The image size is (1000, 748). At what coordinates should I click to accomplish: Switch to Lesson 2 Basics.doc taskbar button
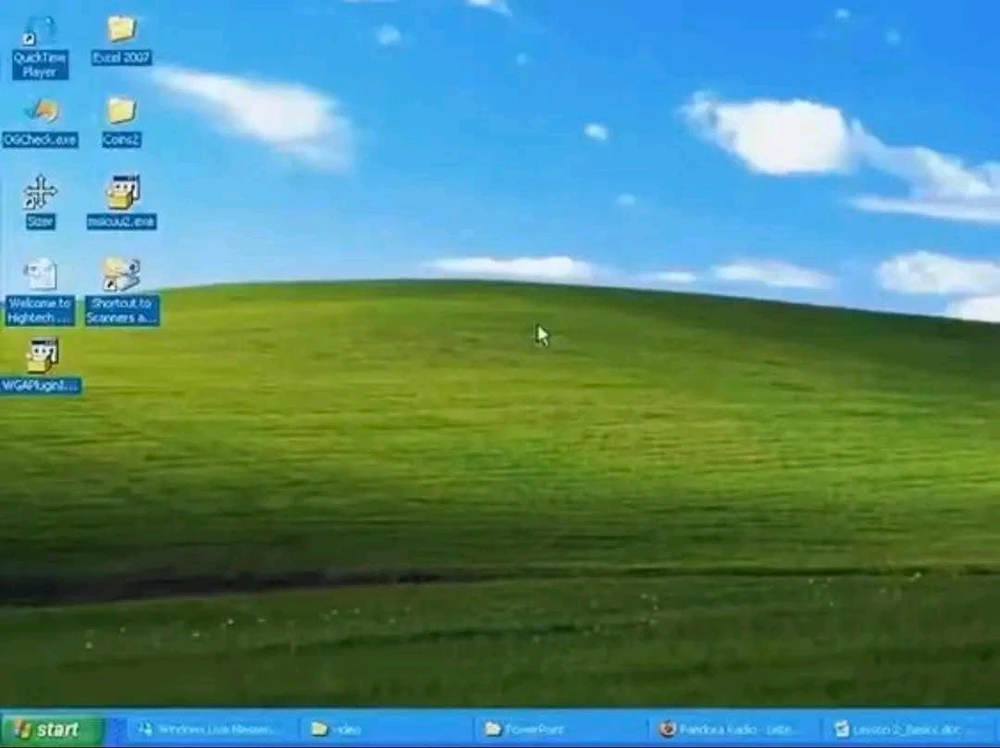[911, 729]
